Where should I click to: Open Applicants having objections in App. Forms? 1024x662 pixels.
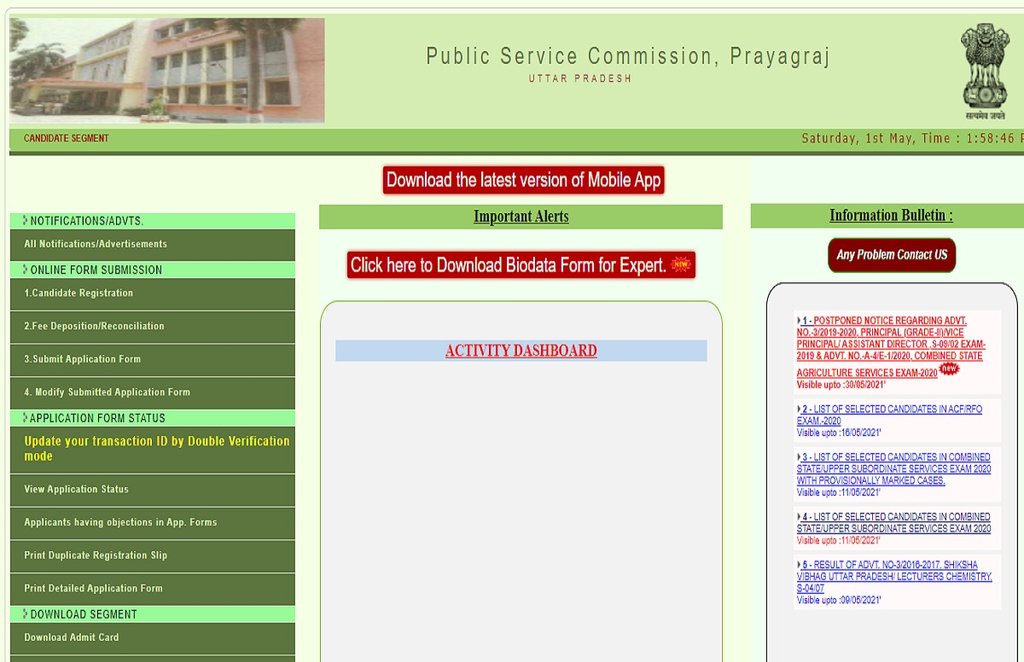152,523
